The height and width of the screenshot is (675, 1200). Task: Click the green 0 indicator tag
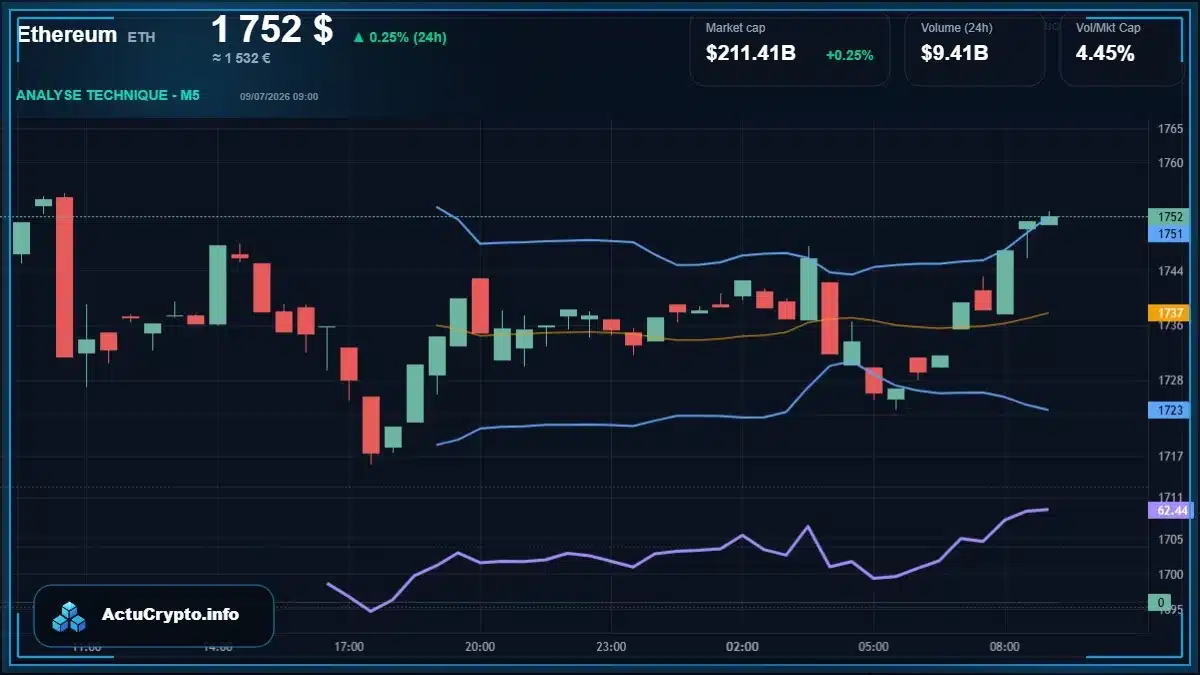pyautogui.click(x=1160, y=602)
